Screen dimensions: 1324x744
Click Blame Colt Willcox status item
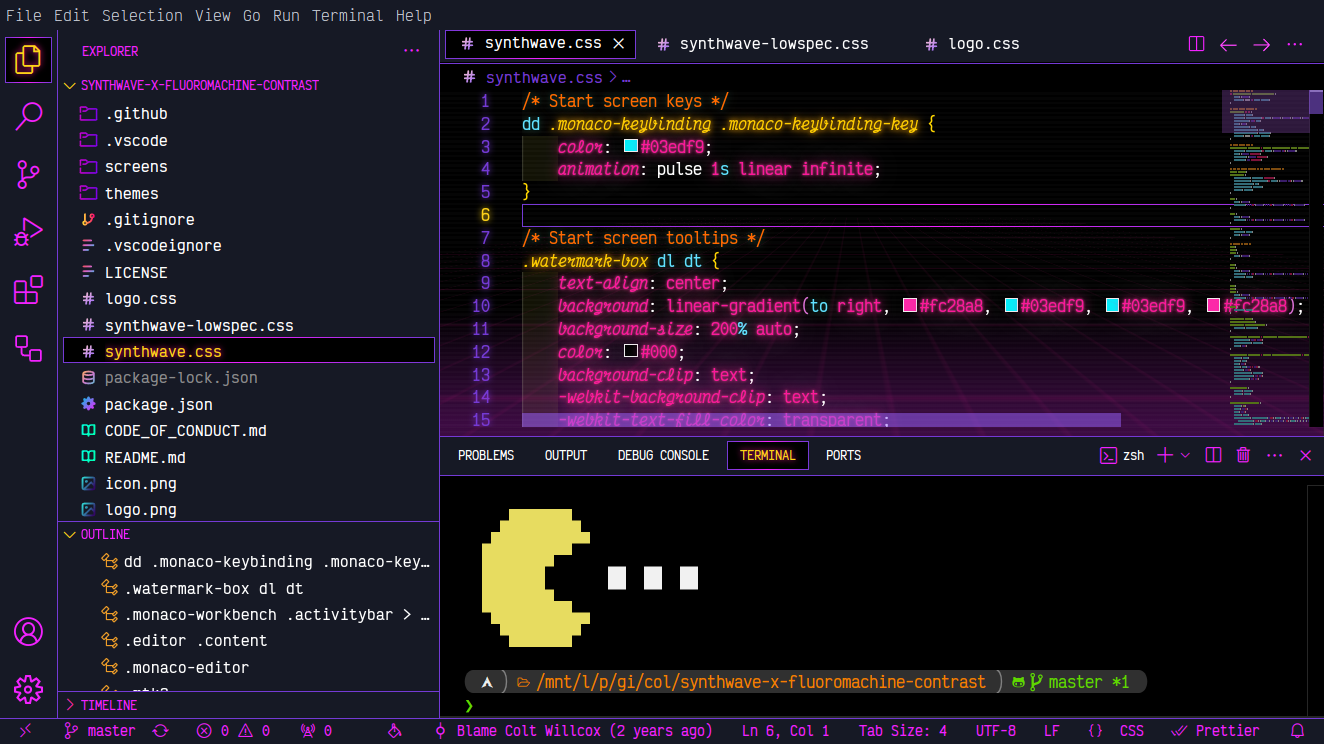(573, 731)
